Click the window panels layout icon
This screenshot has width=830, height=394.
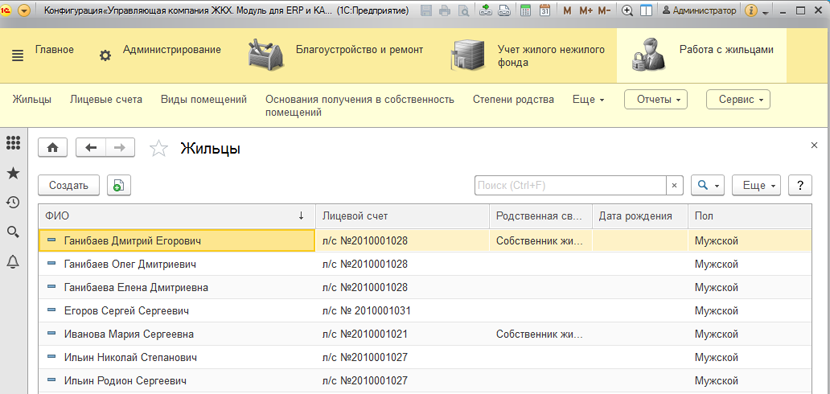[646, 11]
